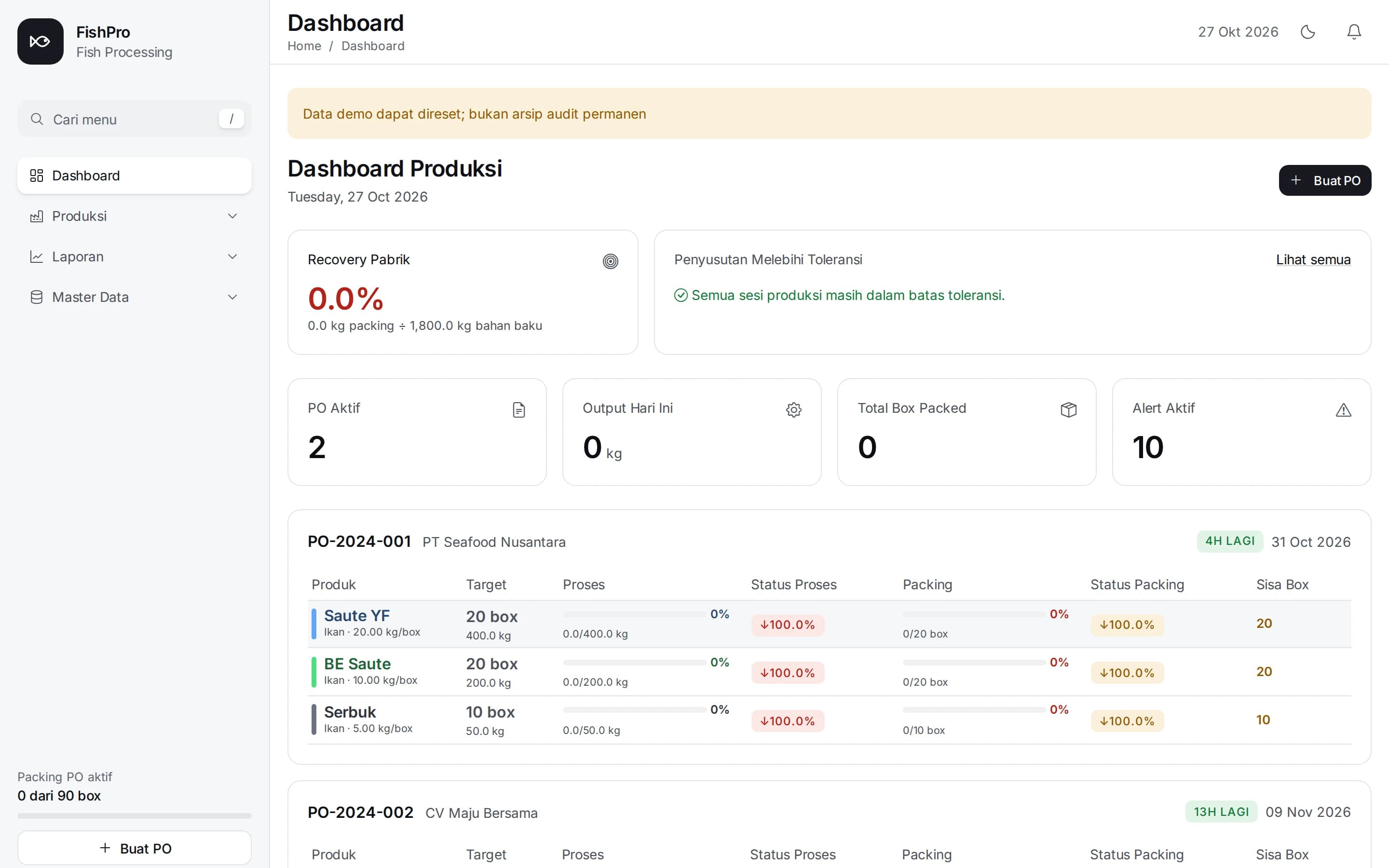Expand the Laporan menu chevron
1389x868 pixels.
(232, 257)
